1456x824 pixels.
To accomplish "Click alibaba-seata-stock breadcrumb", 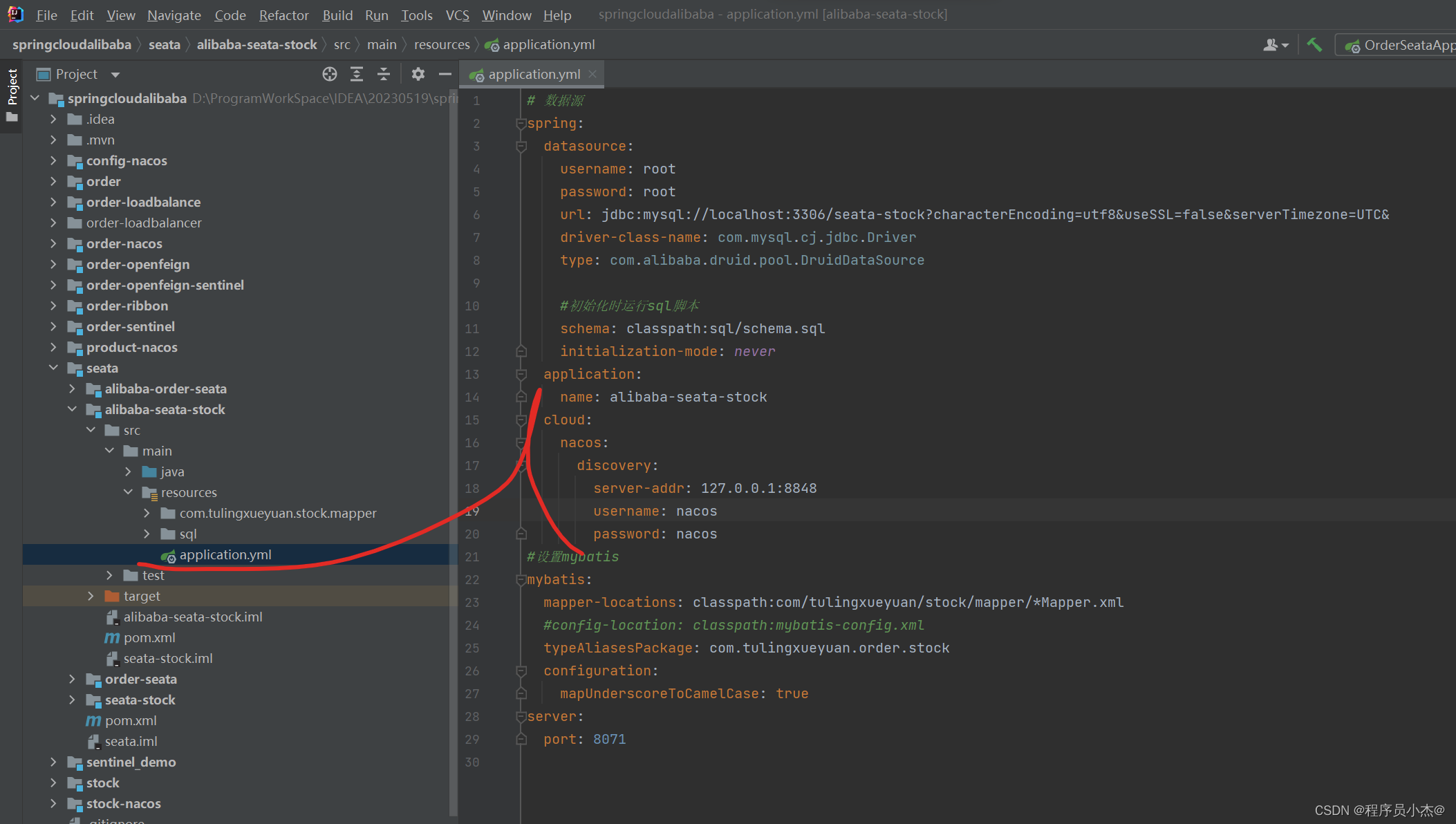I will tap(256, 44).
